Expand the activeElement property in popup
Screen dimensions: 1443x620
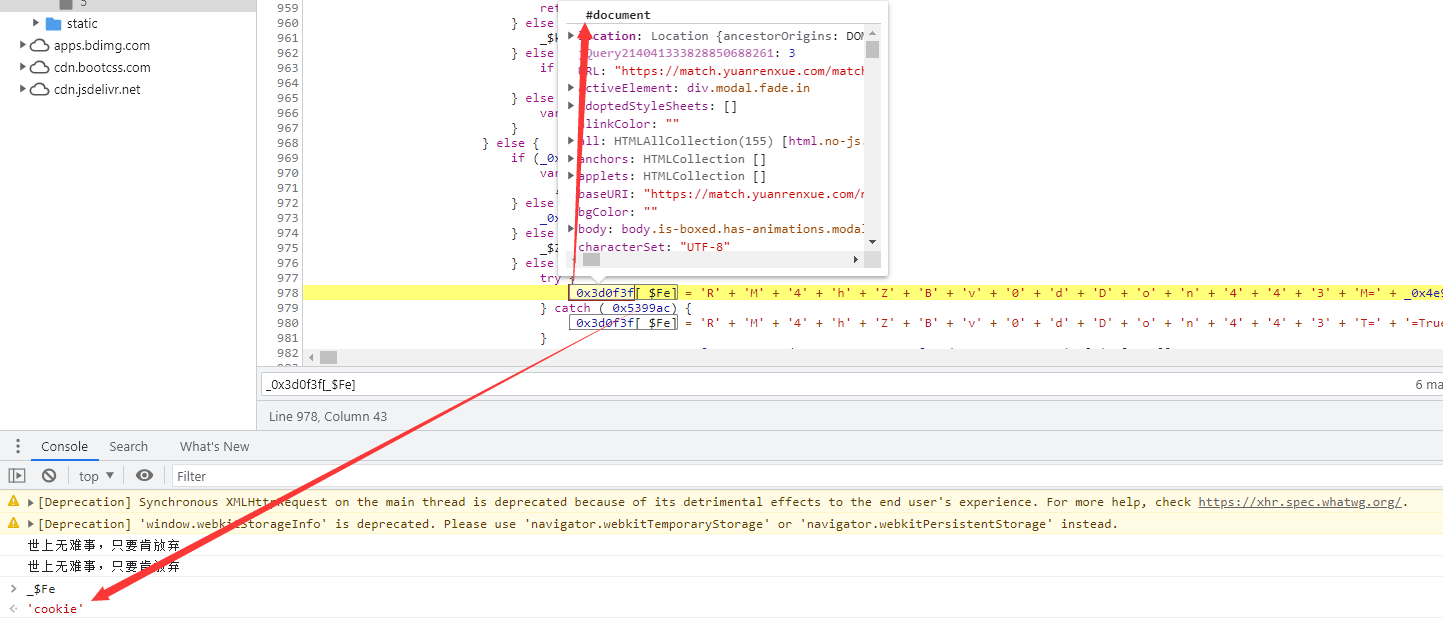(x=571, y=88)
